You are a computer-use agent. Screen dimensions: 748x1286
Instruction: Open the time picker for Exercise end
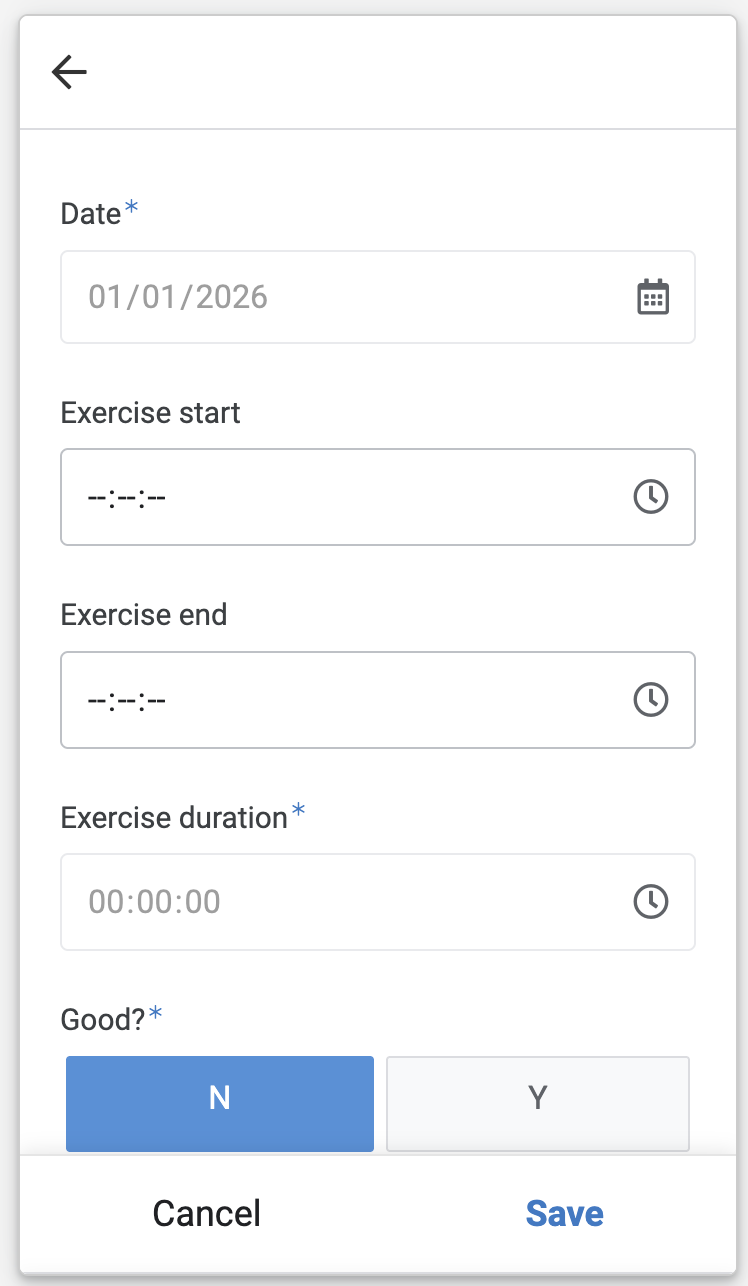[651, 699]
